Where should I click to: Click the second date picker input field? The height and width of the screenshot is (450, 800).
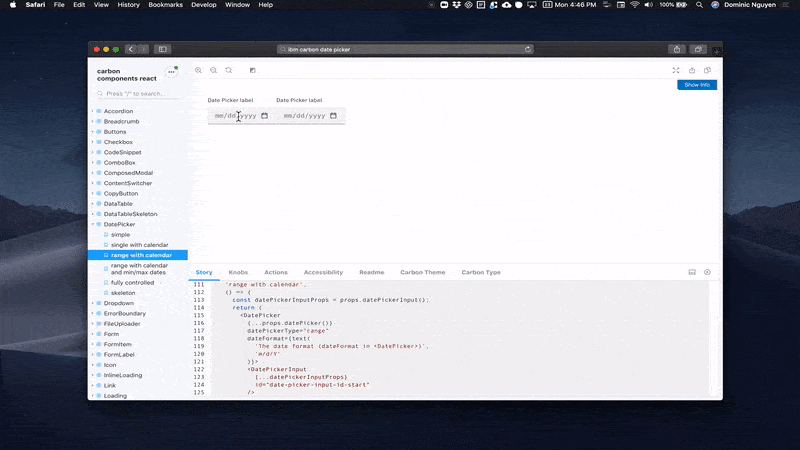[310, 116]
